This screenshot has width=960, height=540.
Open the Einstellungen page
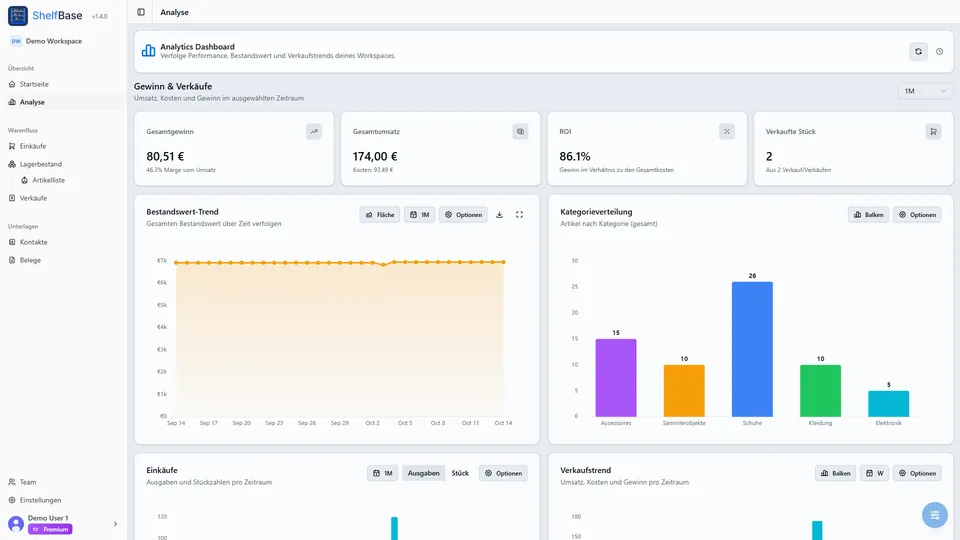[40, 500]
